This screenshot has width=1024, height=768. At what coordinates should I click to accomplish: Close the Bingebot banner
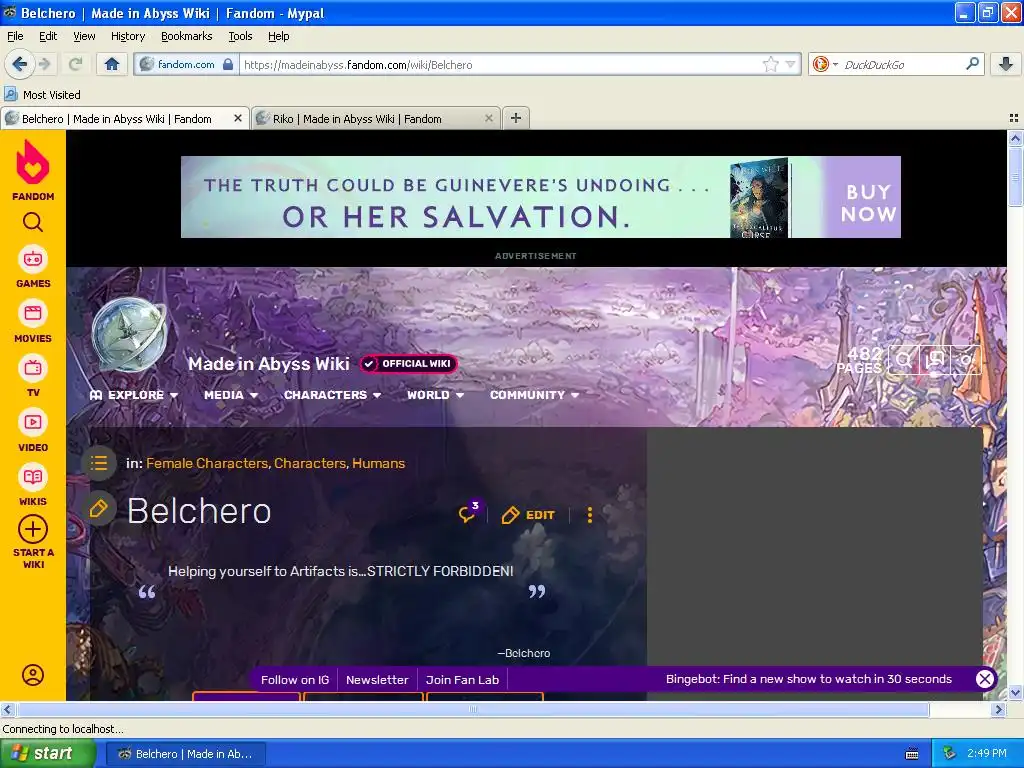click(985, 679)
